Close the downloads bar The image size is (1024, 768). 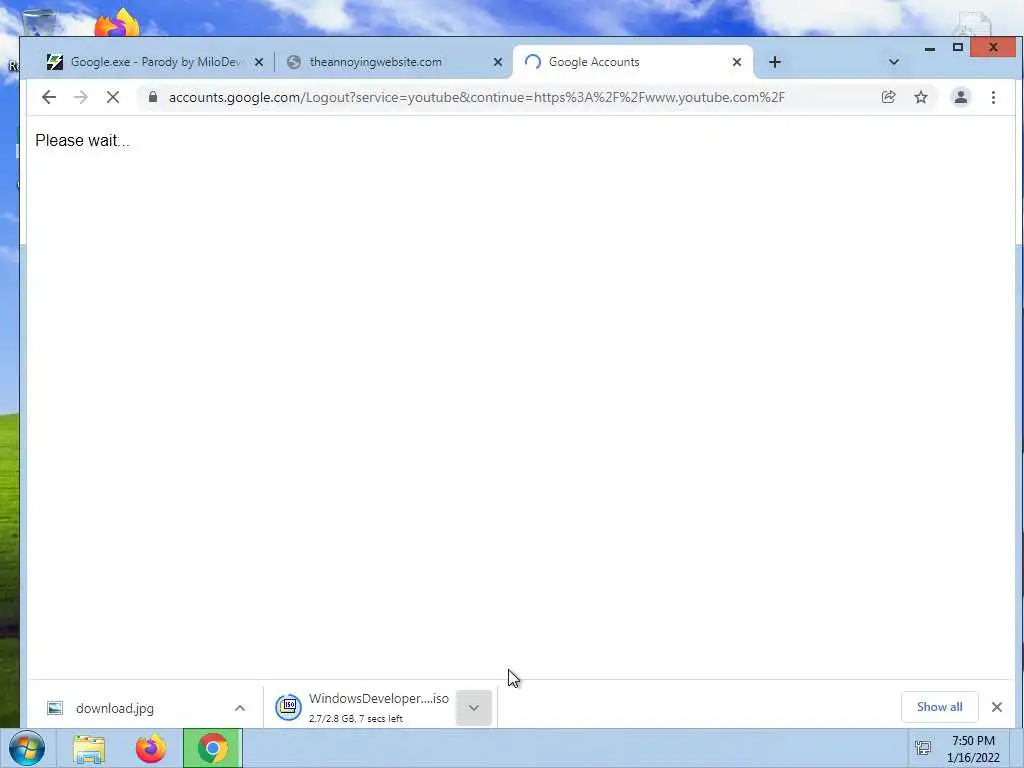click(997, 707)
